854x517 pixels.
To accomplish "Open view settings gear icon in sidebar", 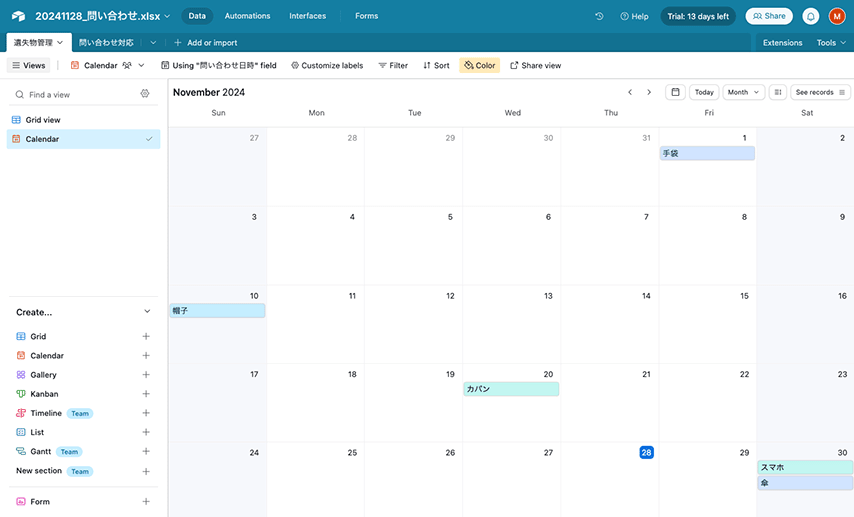I will [145, 94].
